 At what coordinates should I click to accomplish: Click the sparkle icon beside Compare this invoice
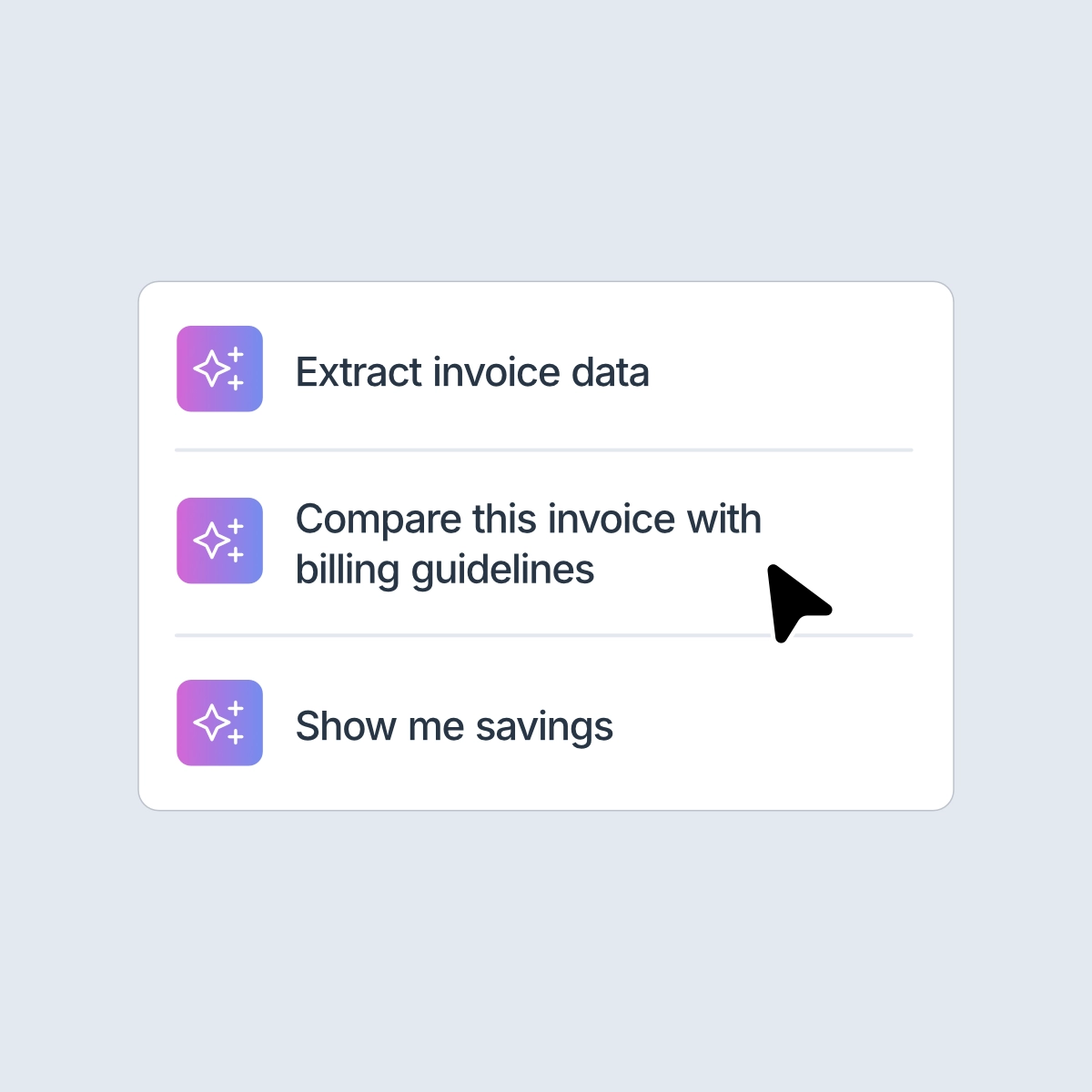(219, 541)
